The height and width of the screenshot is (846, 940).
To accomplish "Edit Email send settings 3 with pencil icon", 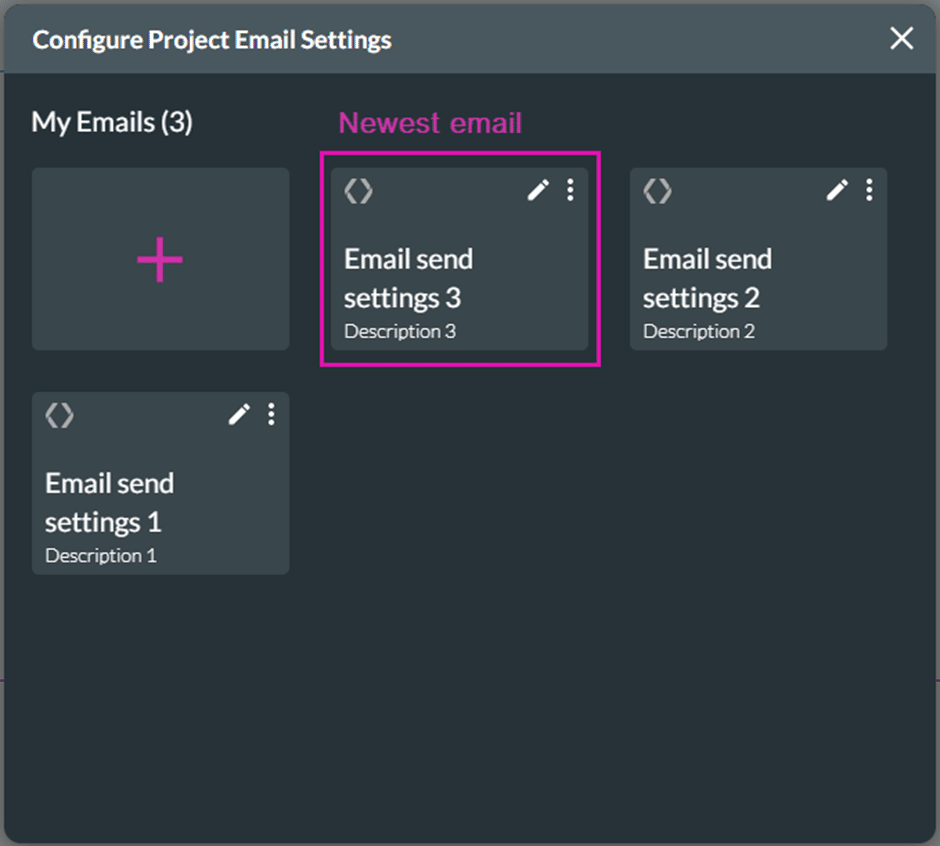I will pos(538,190).
